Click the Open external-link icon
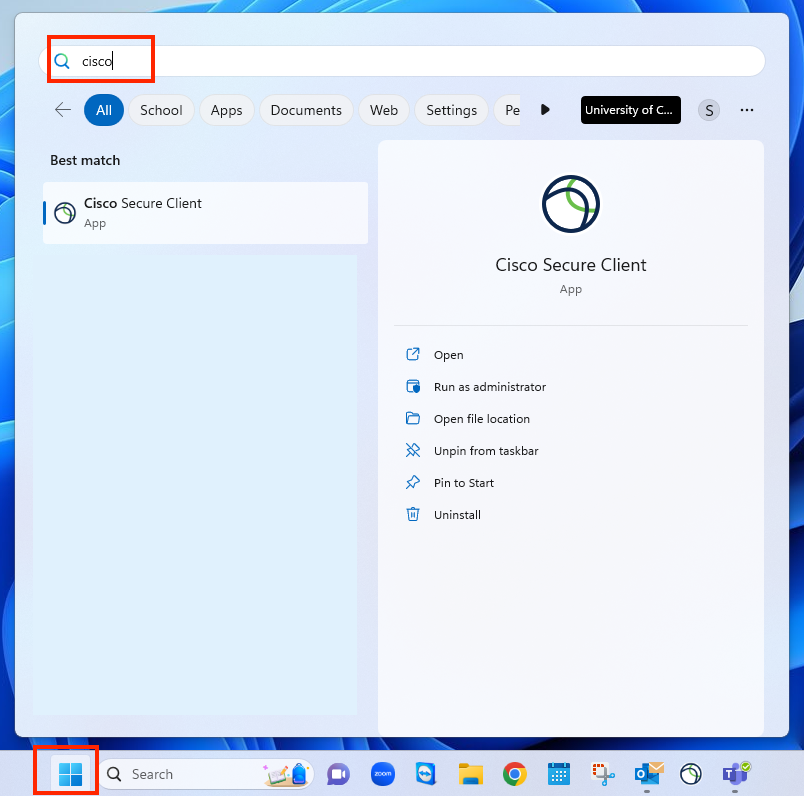 point(413,354)
